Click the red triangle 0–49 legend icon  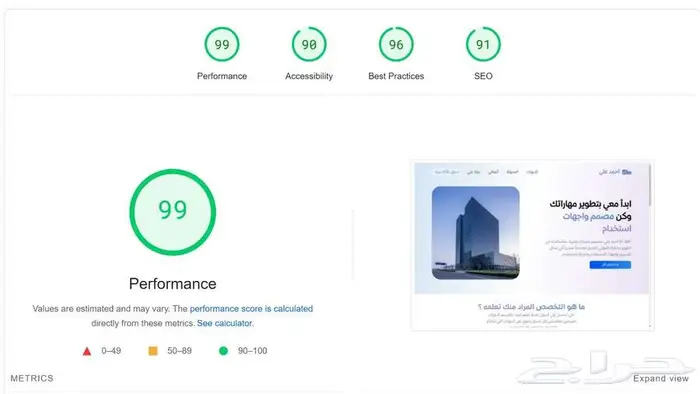click(87, 351)
